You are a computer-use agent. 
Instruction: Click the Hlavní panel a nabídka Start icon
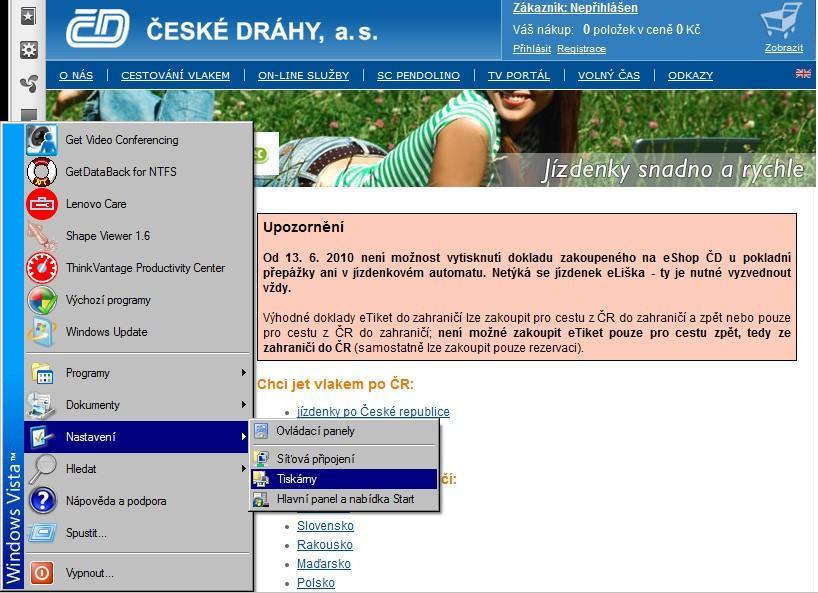point(261,499)
